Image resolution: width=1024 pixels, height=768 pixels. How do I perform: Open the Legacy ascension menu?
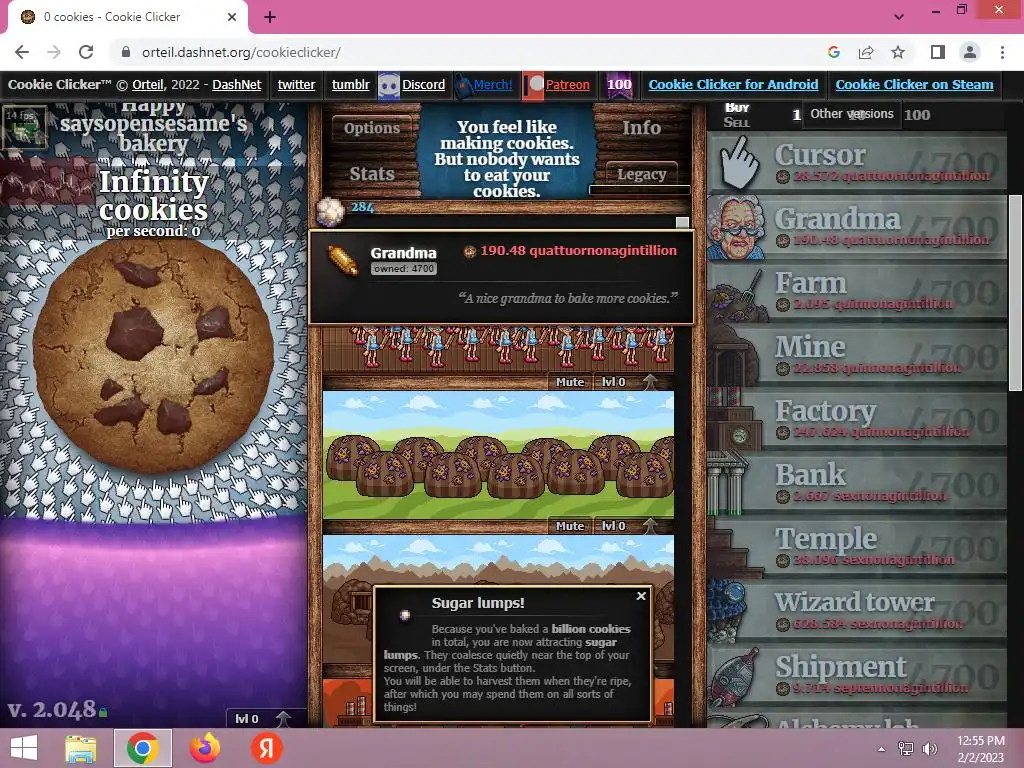point(641,174)
